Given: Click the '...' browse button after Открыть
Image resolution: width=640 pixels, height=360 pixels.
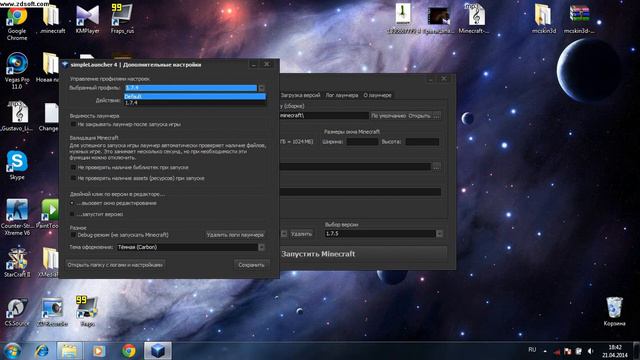Looking at the screenshot, I should [436, 116].
